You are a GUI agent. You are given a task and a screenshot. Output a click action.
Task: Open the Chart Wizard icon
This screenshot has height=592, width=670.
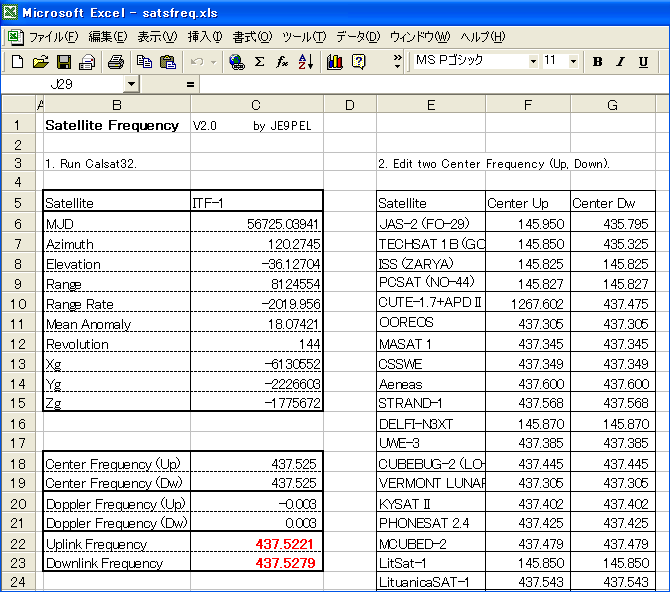pyautogui.click(x=335, y=62)
